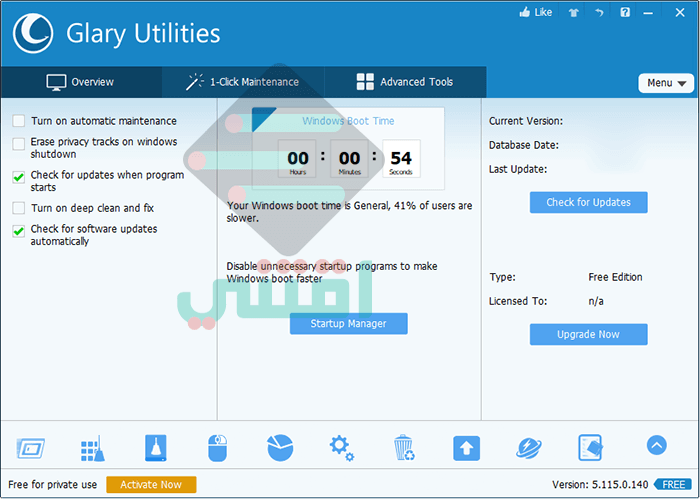Click the FREE edition tag
The height and width of the screenshot is (499, 700).
673,484
